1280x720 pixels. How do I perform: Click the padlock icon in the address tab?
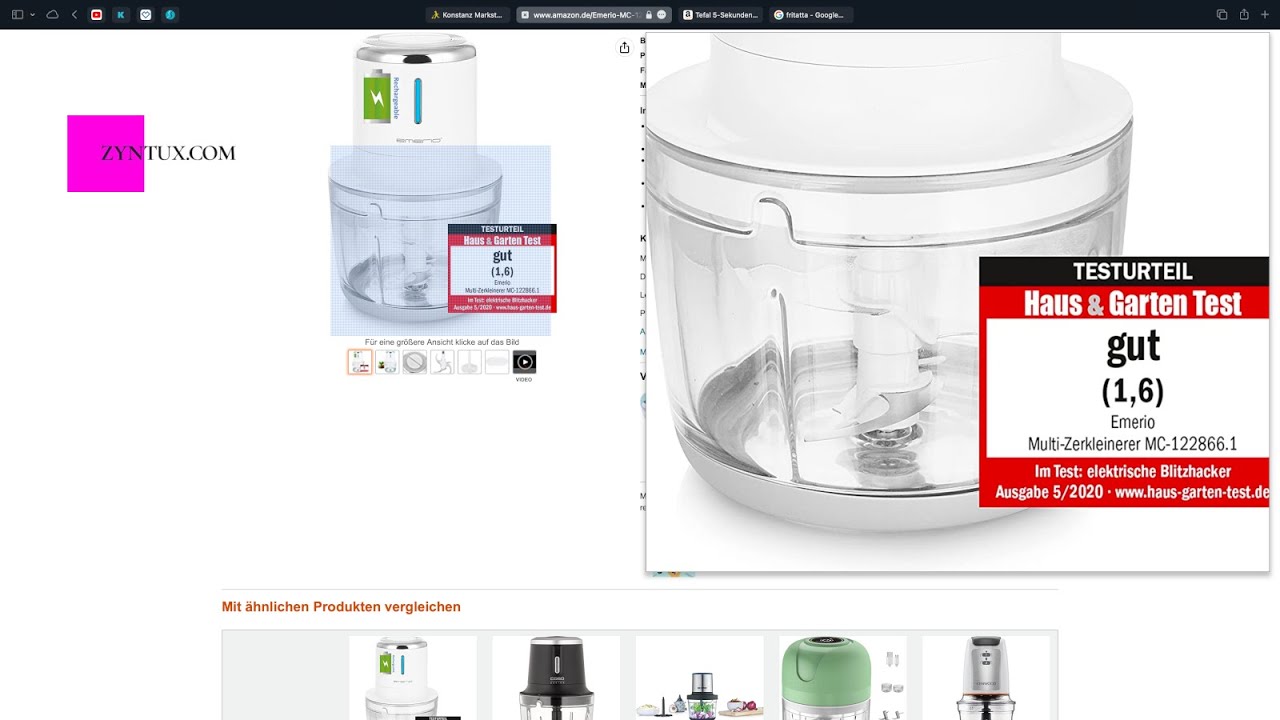click(649, 15)
